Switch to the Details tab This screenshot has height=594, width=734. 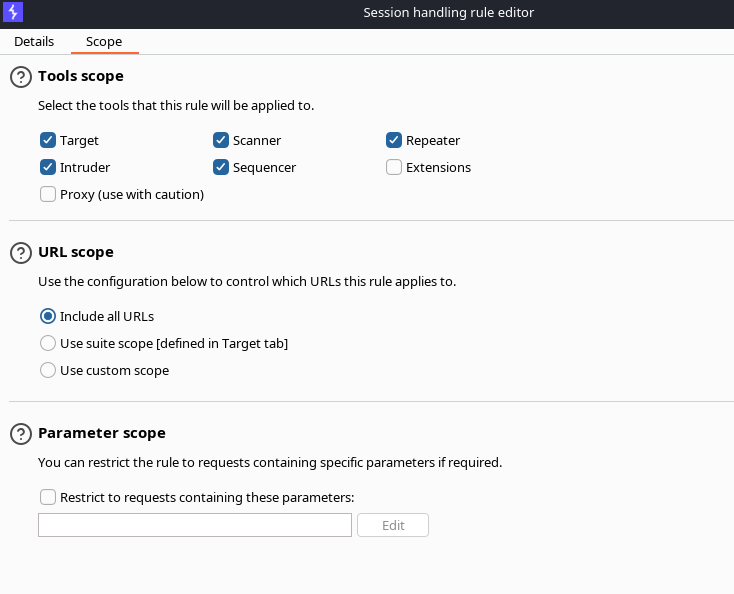[34, 42]
